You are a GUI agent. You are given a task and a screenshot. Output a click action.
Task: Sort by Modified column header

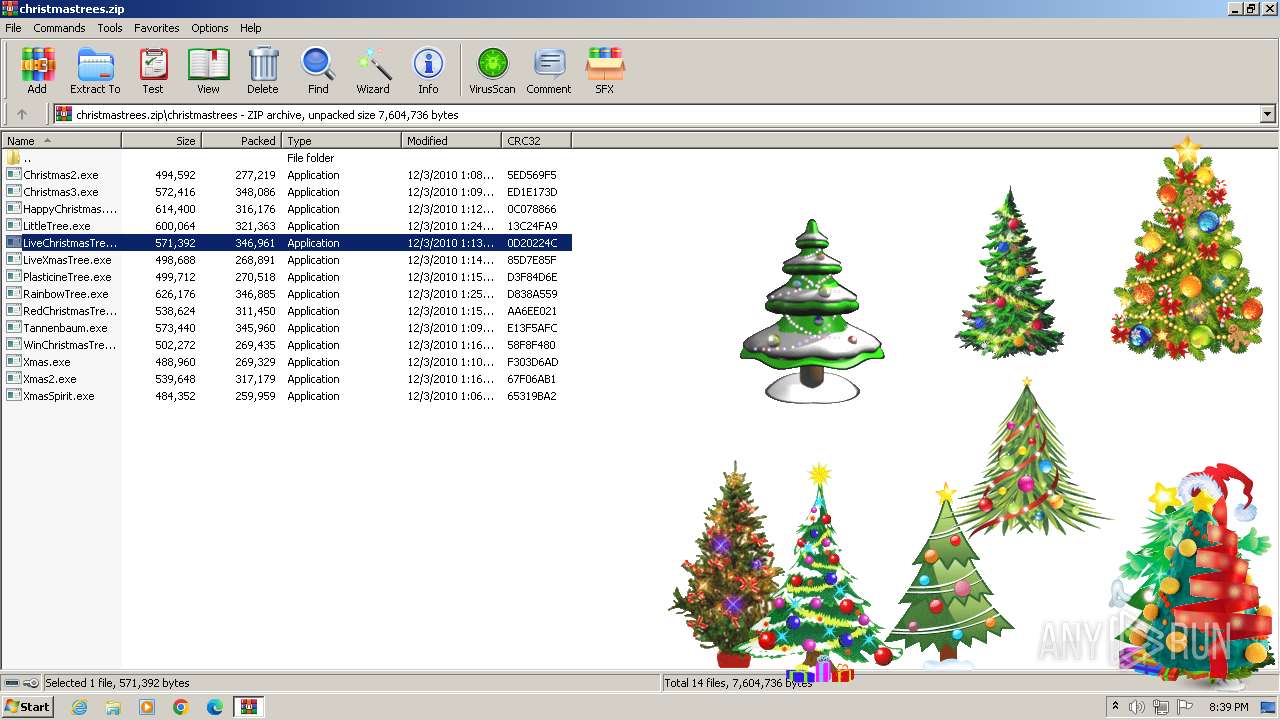451,141
